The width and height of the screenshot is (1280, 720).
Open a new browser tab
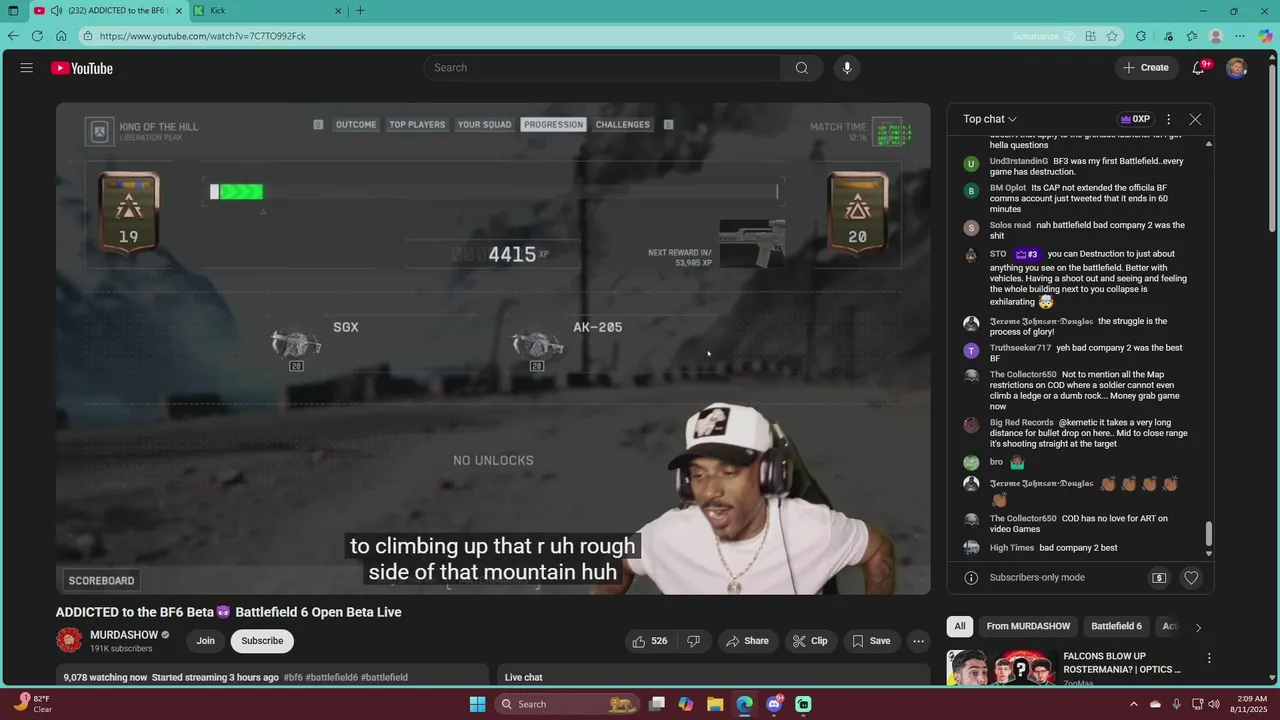(360, 11)
